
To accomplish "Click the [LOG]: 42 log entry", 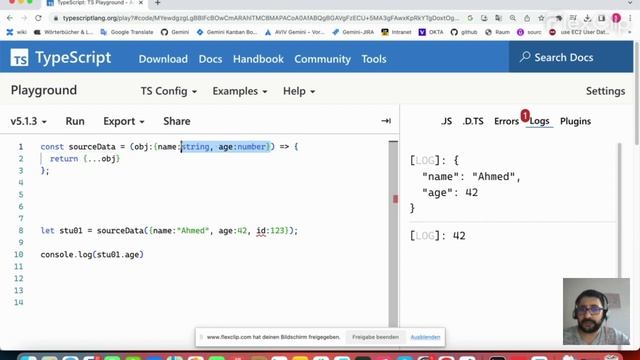I will (438, 236).
